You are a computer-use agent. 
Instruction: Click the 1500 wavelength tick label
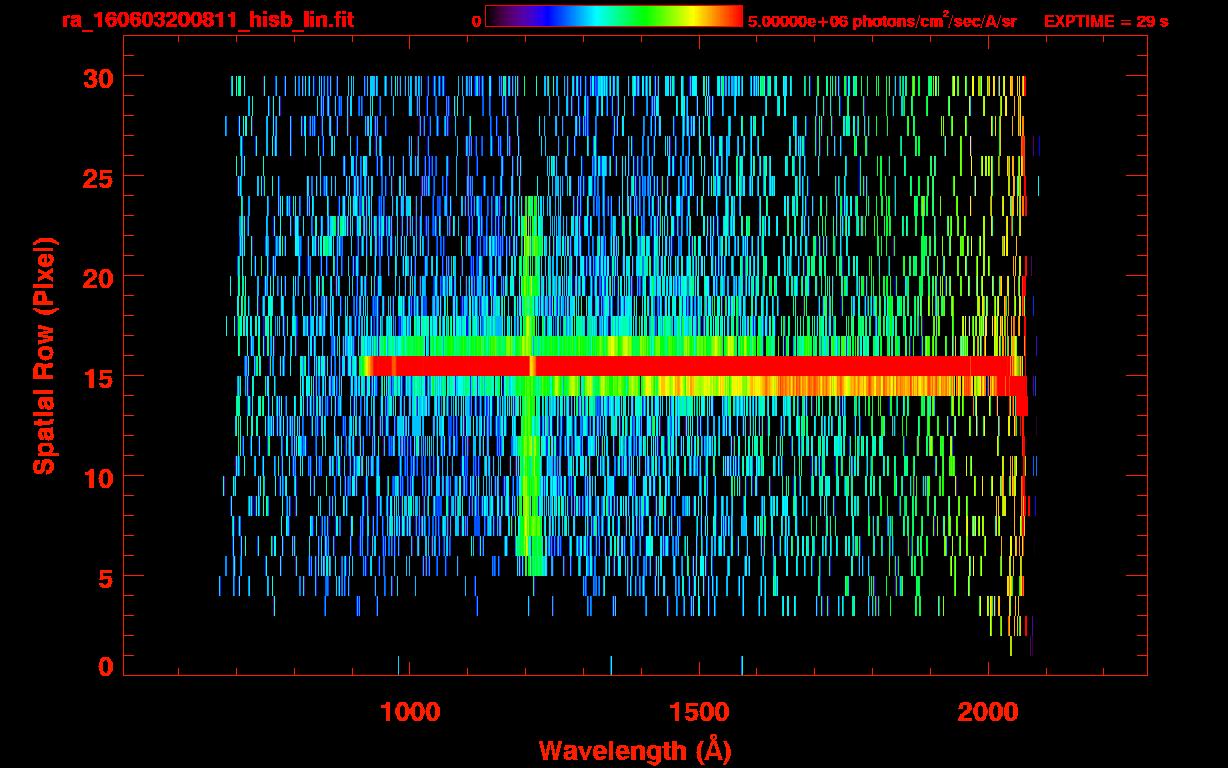coord(698,711)
